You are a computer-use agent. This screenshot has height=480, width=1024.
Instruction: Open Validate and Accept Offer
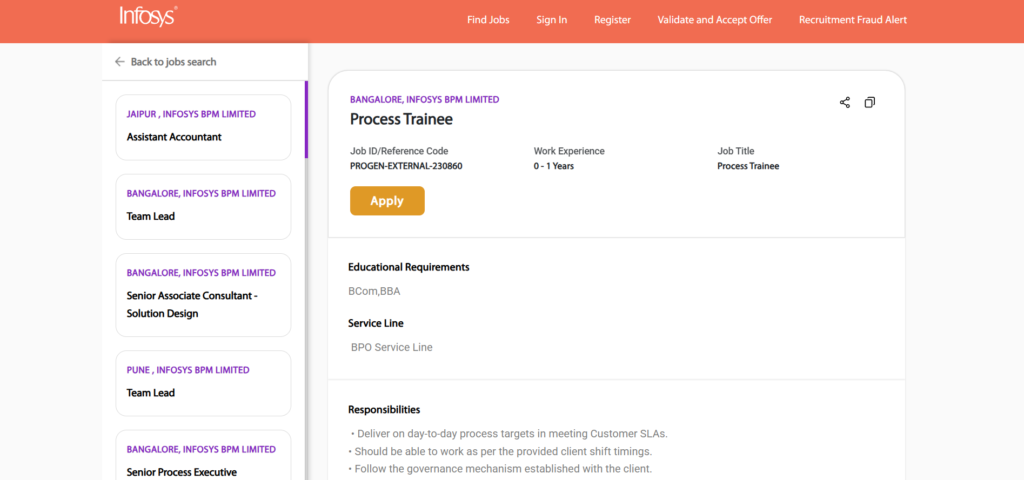[715, 20]
